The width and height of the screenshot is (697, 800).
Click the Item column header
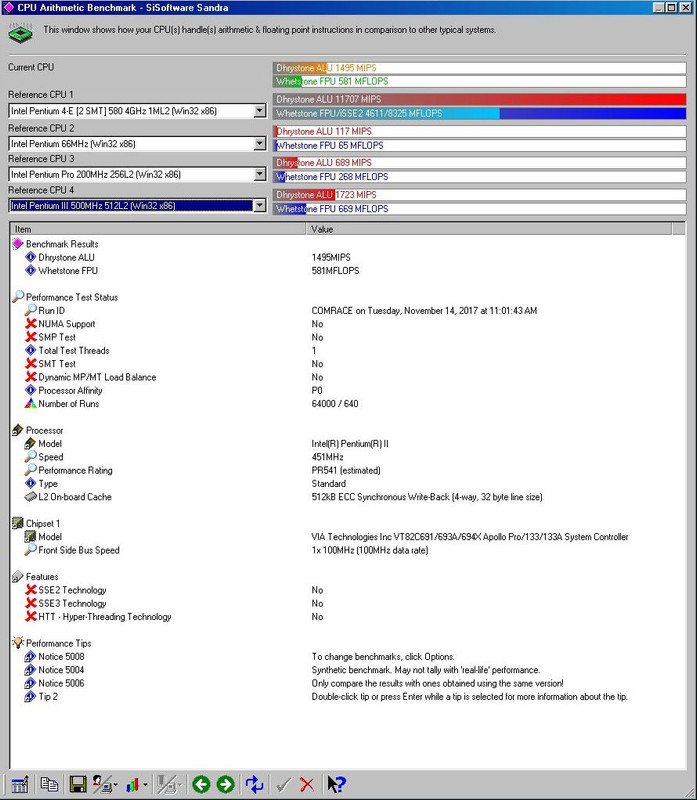(x=158, y=229)
